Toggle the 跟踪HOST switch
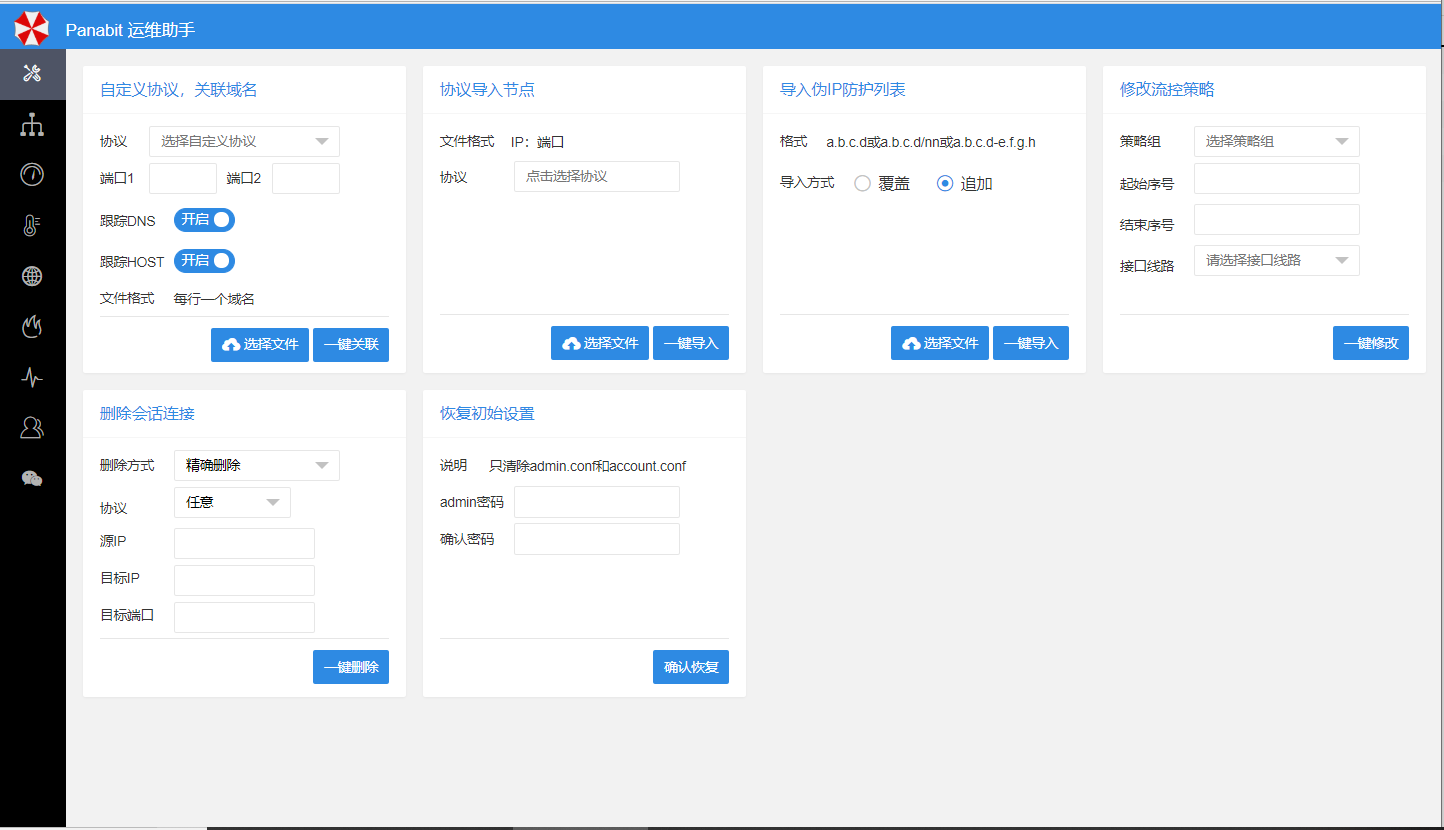Screen dimensions: 1444x830 tap(204, 261)
